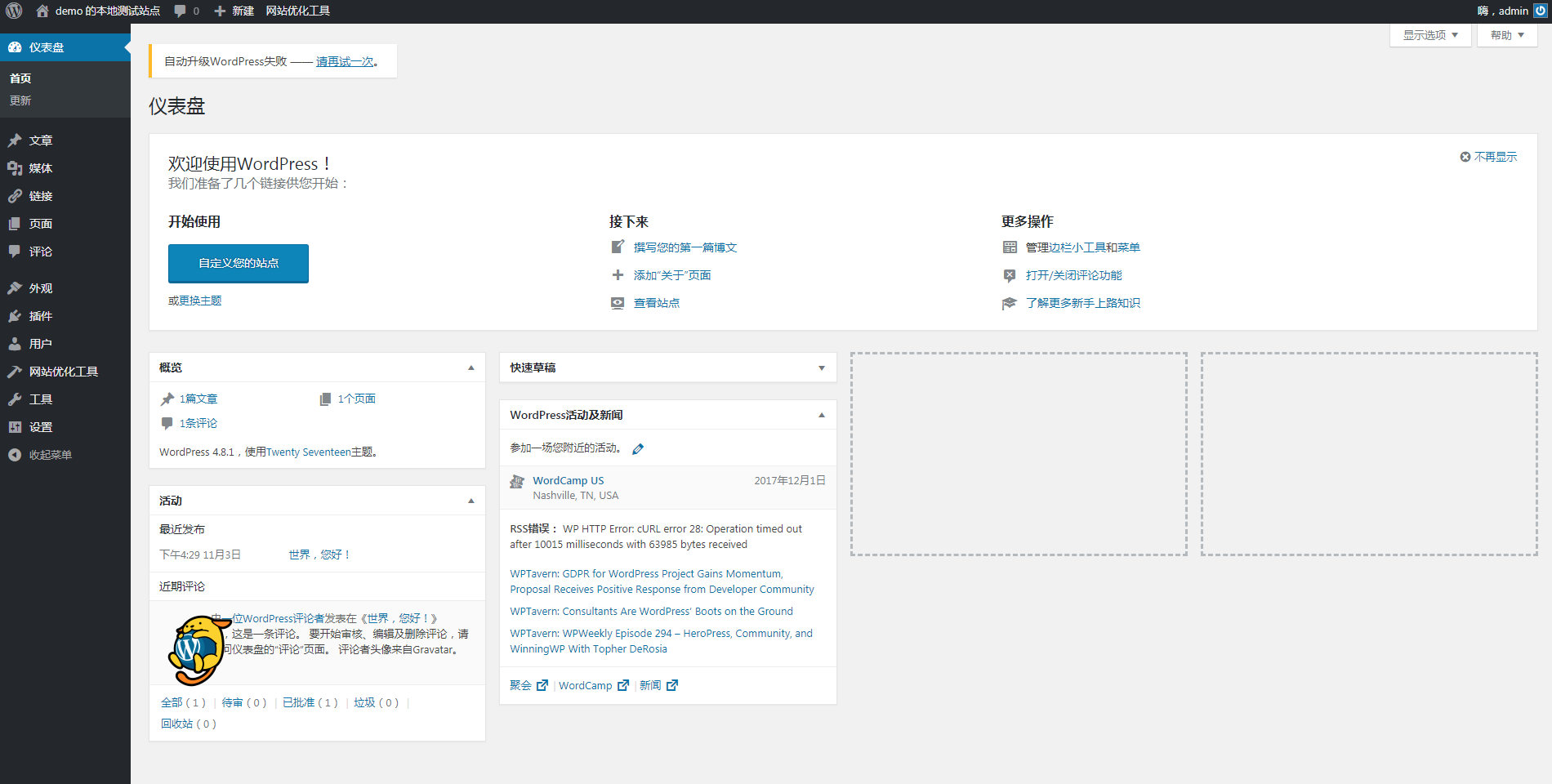Collapse the 活动 widget with its arrow
Image resolution: width=1552 pixels, height=784 pixels.
[471, 501]
